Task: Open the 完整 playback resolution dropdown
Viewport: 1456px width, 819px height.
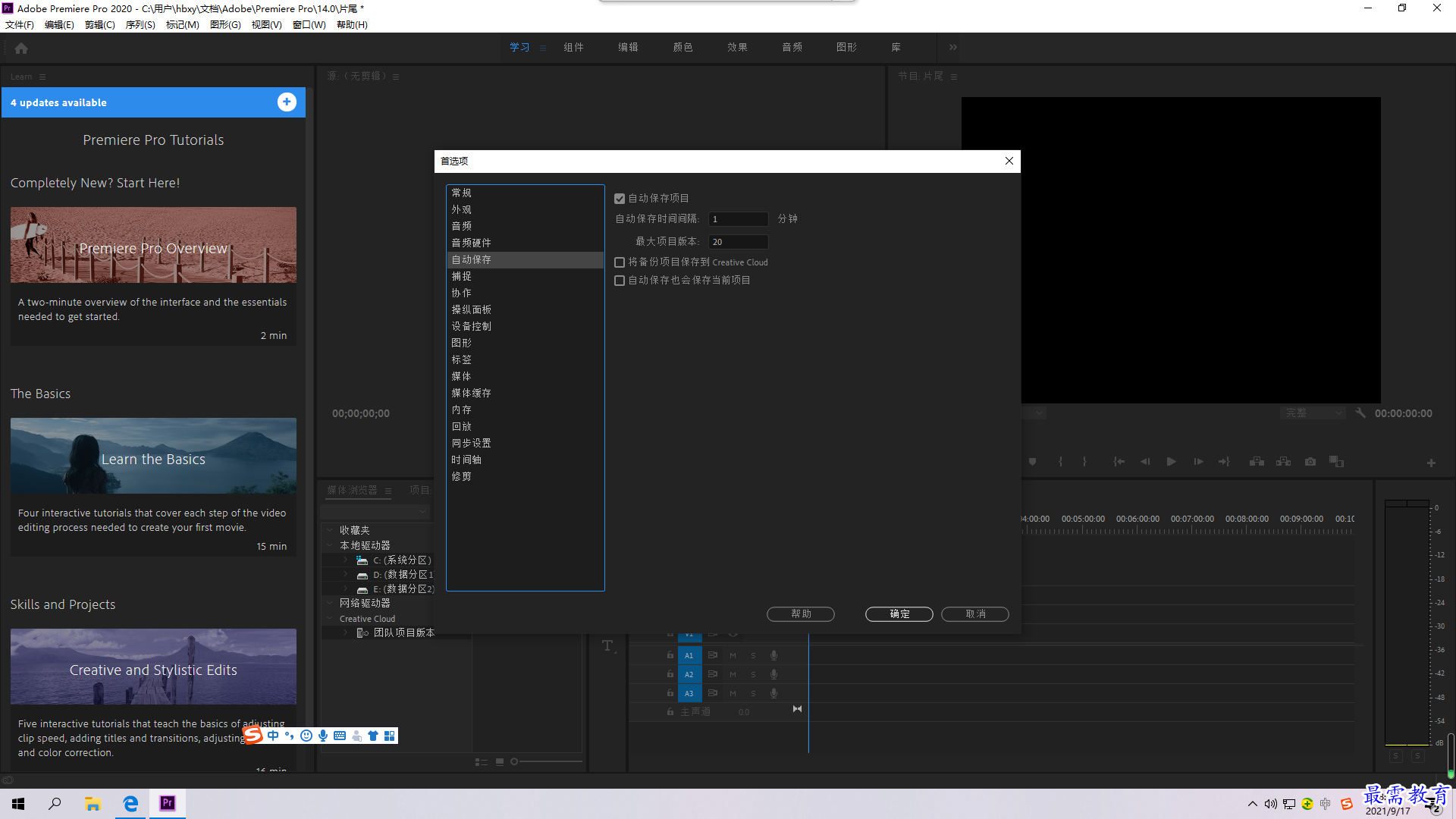Action: [x=1313, y=413]
